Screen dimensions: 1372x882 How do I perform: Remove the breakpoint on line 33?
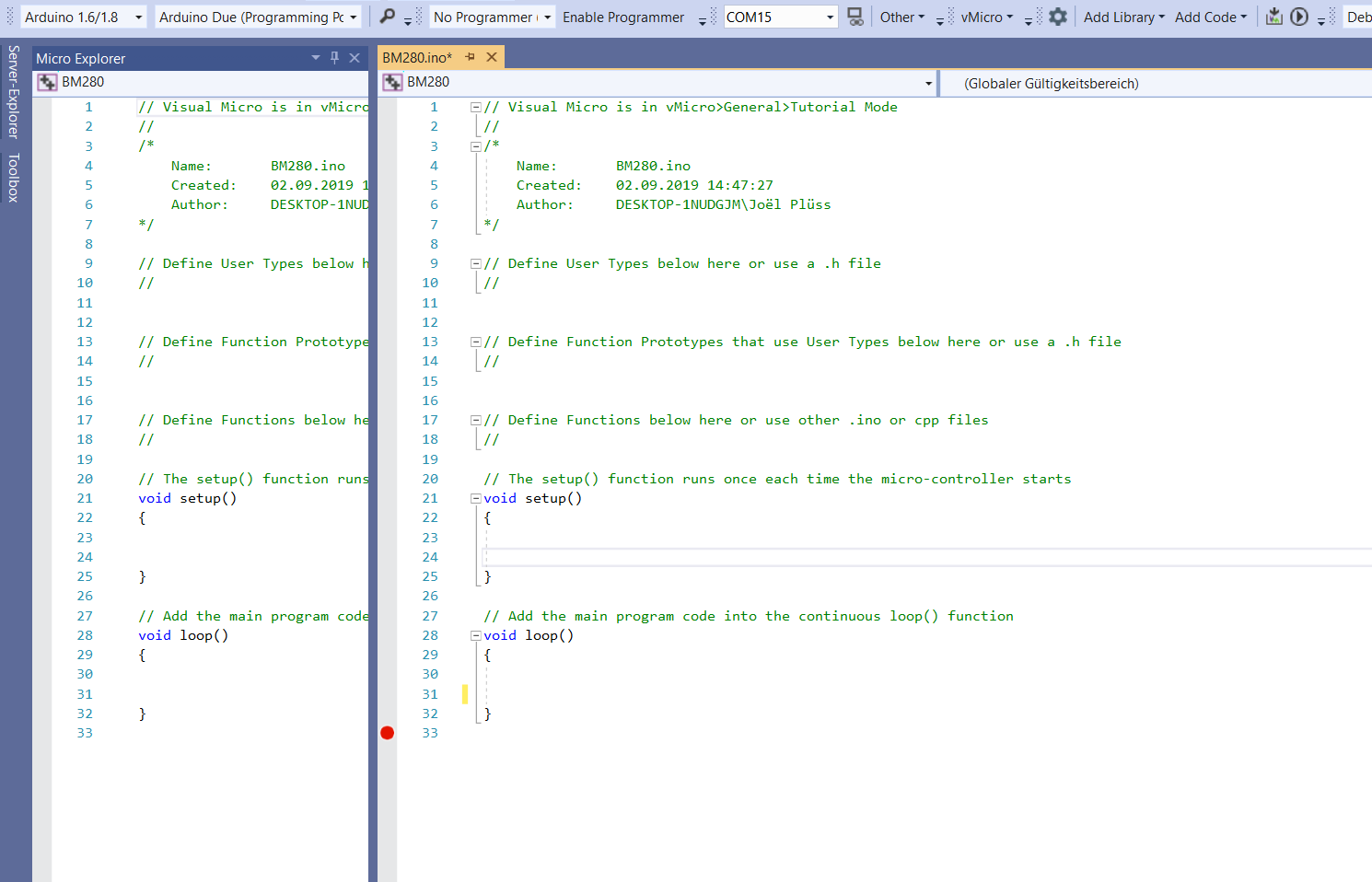pyautogui.click(x=387, y=733)
